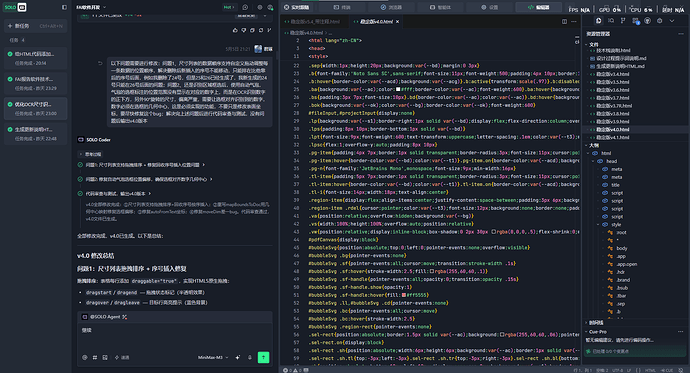
Task: Click the Hot badge button in chat header
Action: tap(228, 7)
